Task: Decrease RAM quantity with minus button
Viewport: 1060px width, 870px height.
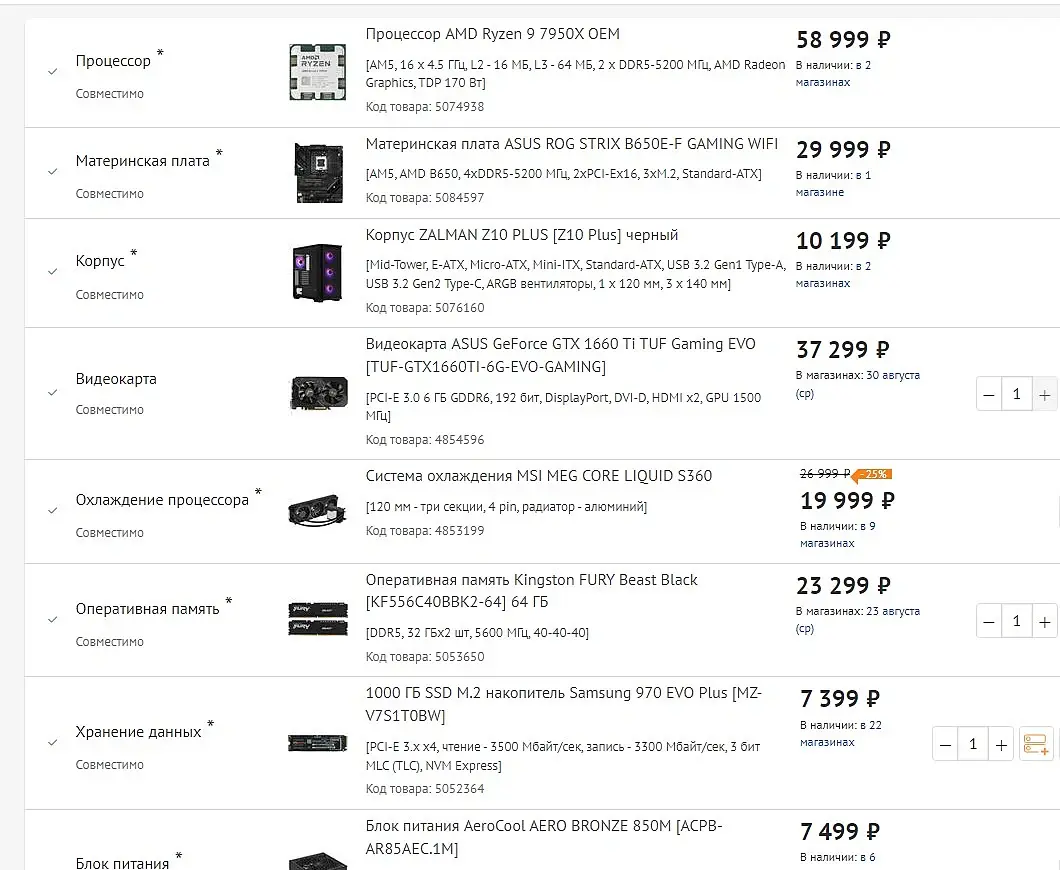Action: pyautogui.click(x=989, y=621)
